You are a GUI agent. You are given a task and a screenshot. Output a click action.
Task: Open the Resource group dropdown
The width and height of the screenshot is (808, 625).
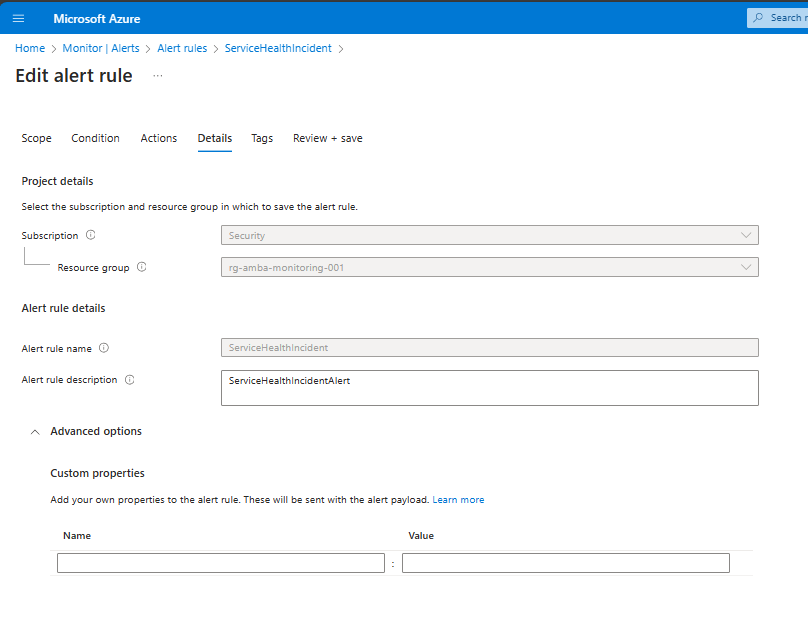click(x=490, y=267)
